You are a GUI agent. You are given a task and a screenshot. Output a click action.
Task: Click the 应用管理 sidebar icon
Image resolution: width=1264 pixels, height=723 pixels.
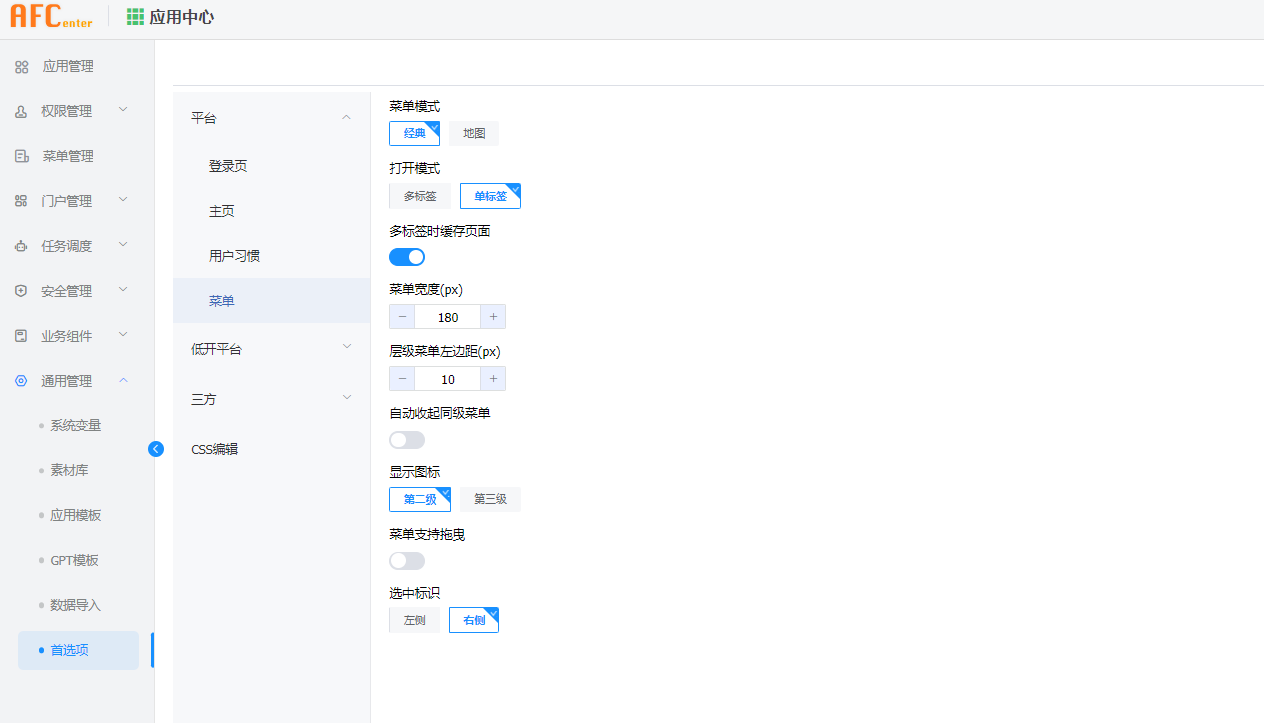[21, 67]
